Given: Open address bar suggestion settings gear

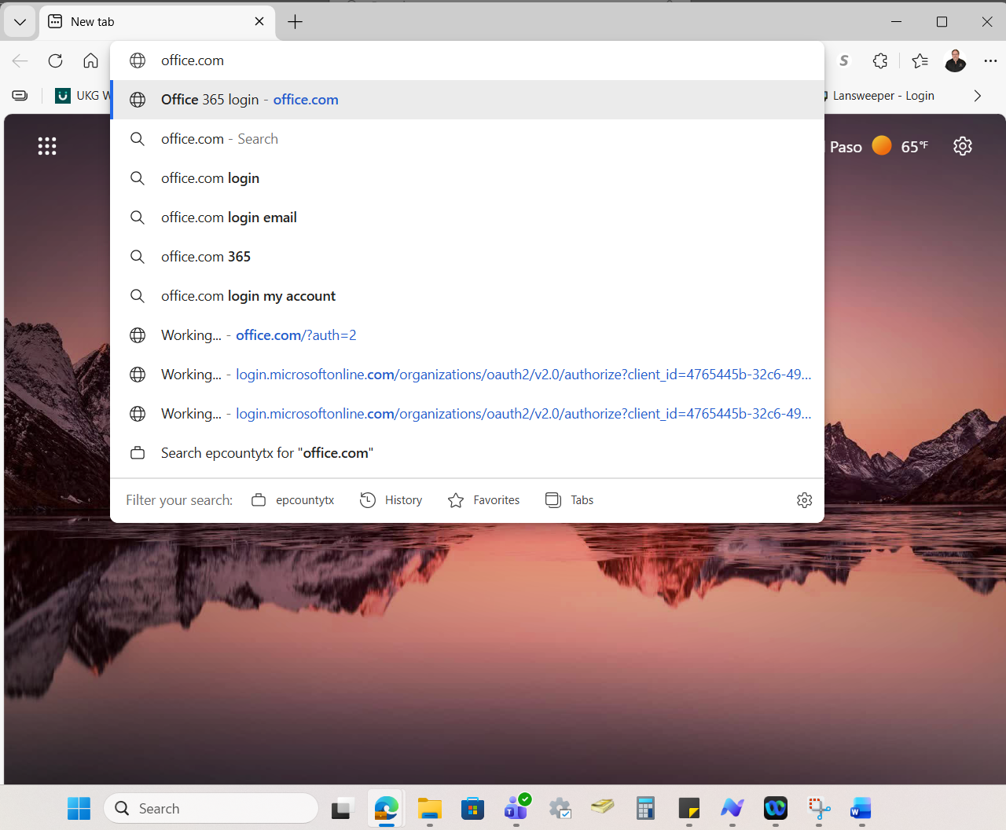Looking at the screenshot, I should (804, 500).
